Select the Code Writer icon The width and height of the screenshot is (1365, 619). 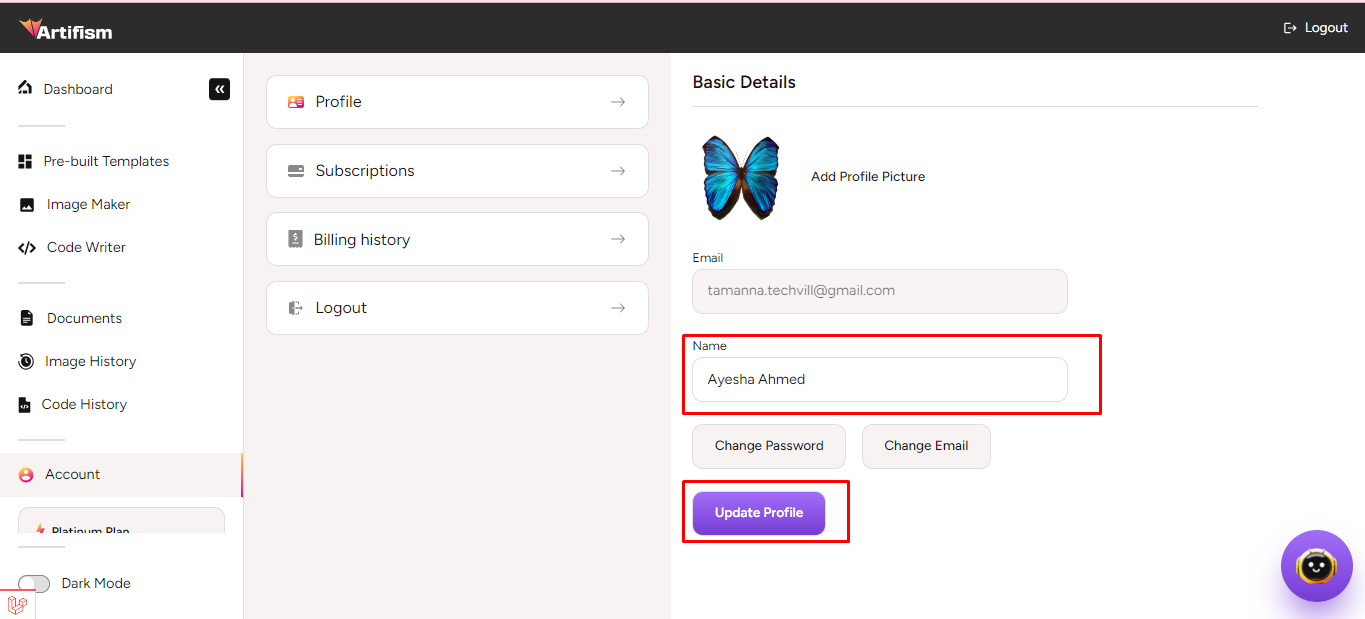click(27, 248)
